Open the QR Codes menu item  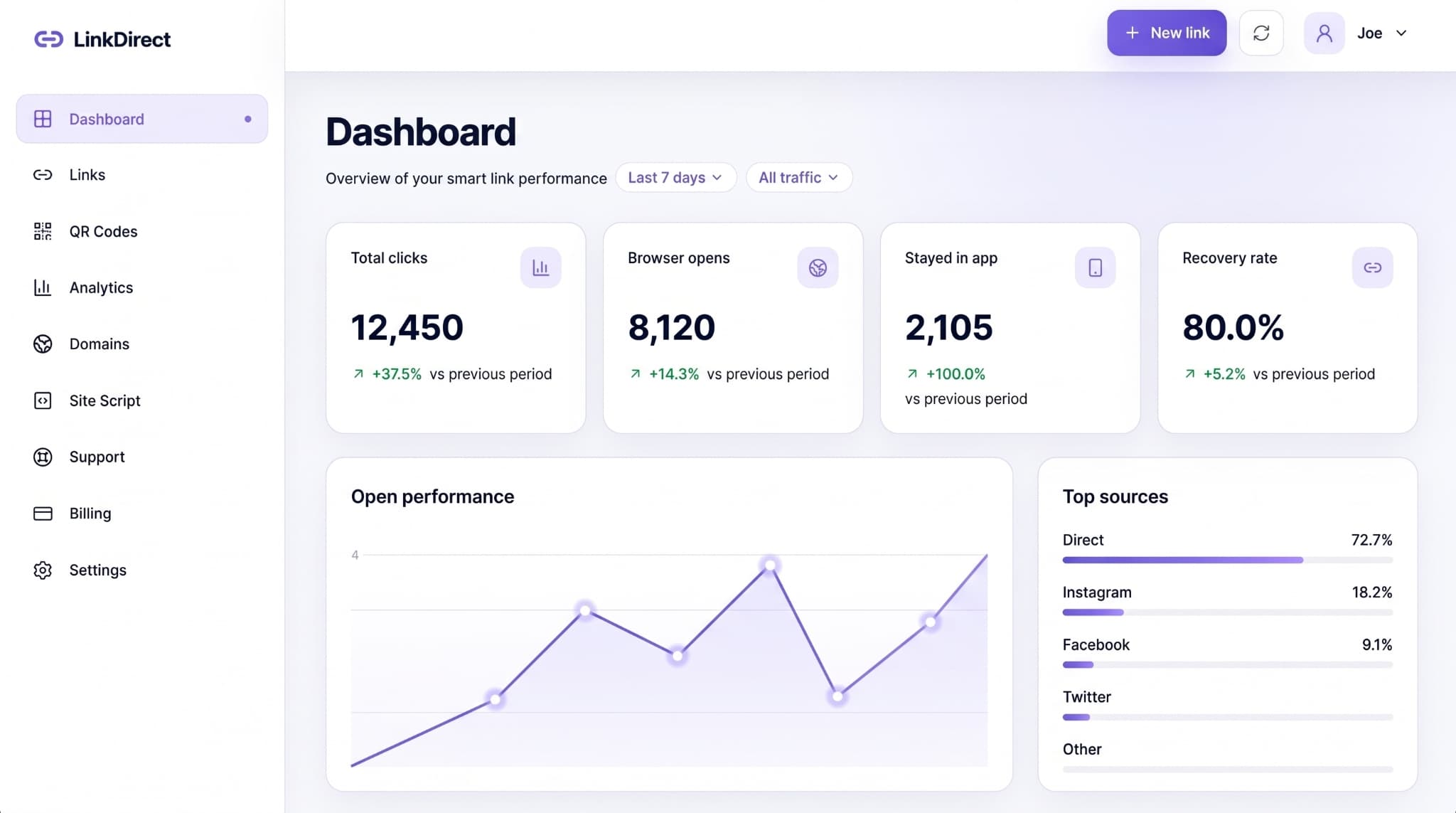tap(142, 231)
